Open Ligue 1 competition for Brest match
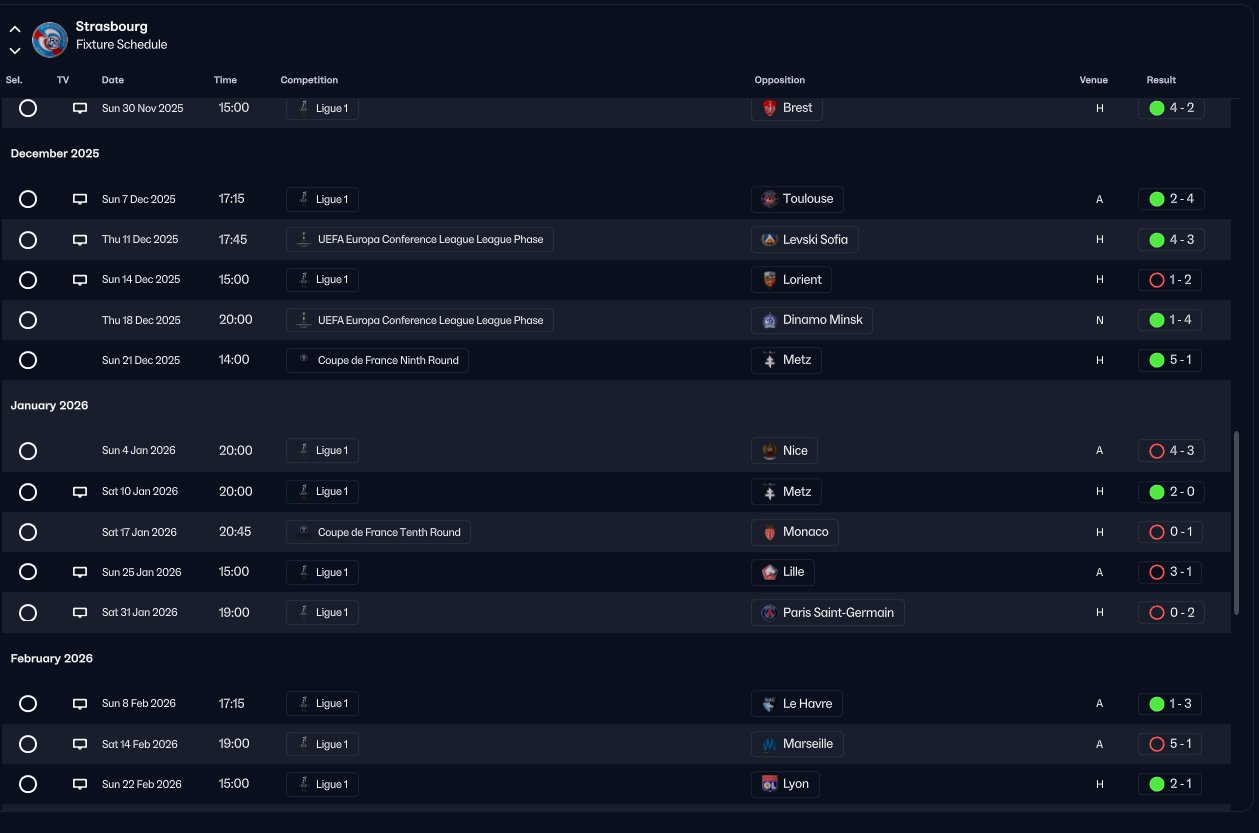The width and height of the screenshot is (1259, 833). [x=322, y=108]
